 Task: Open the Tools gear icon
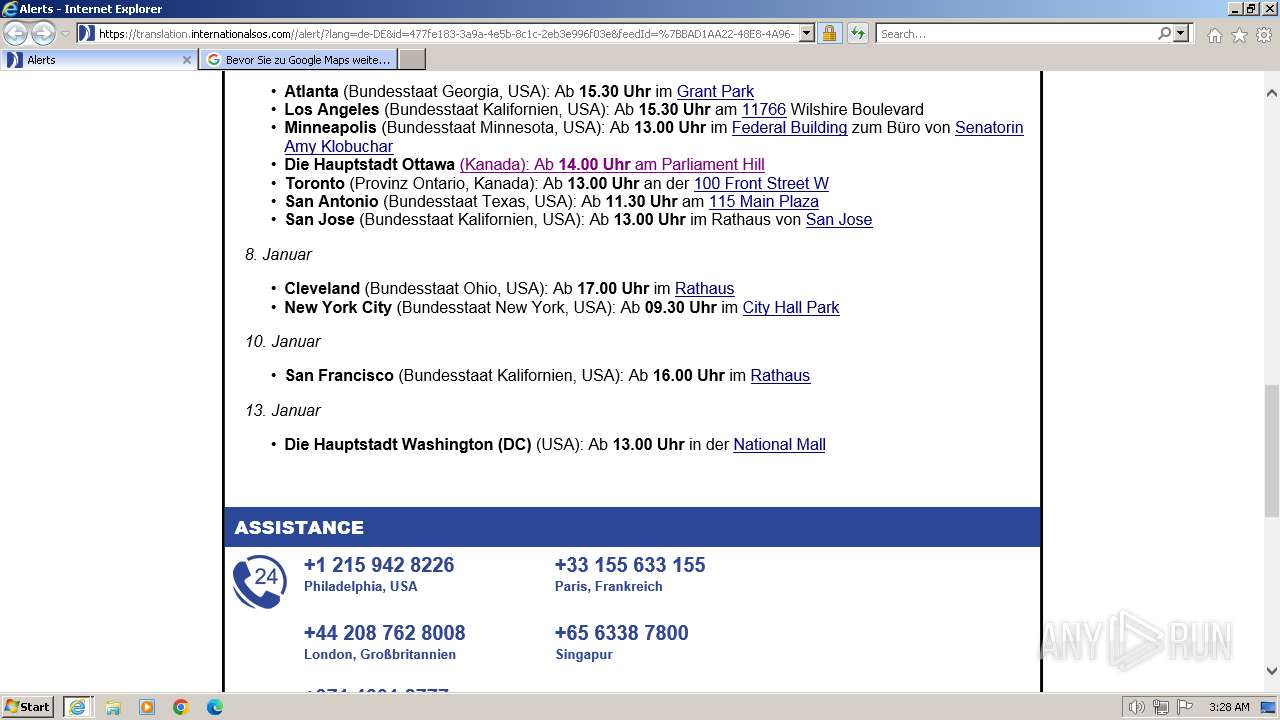[1264, 35]
